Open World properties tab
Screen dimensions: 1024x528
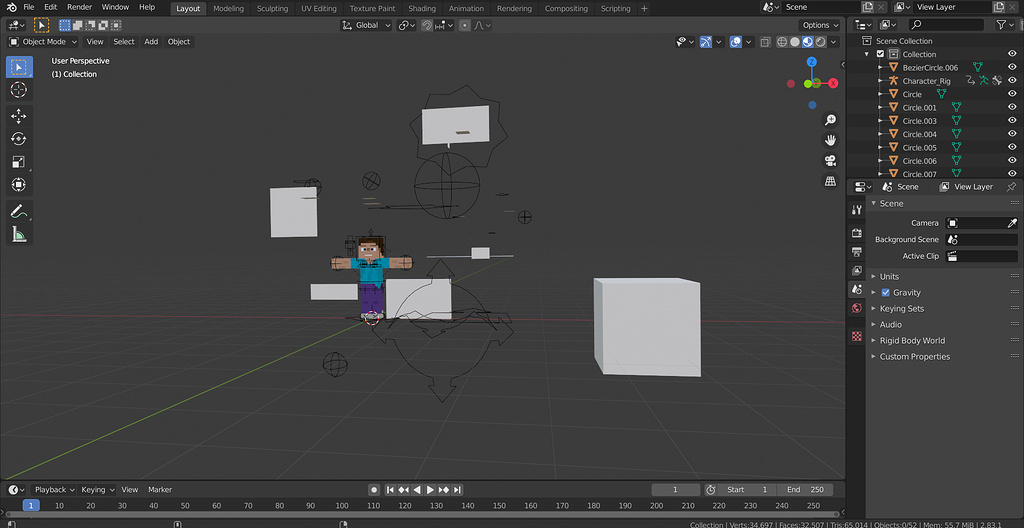click(857, 308)
